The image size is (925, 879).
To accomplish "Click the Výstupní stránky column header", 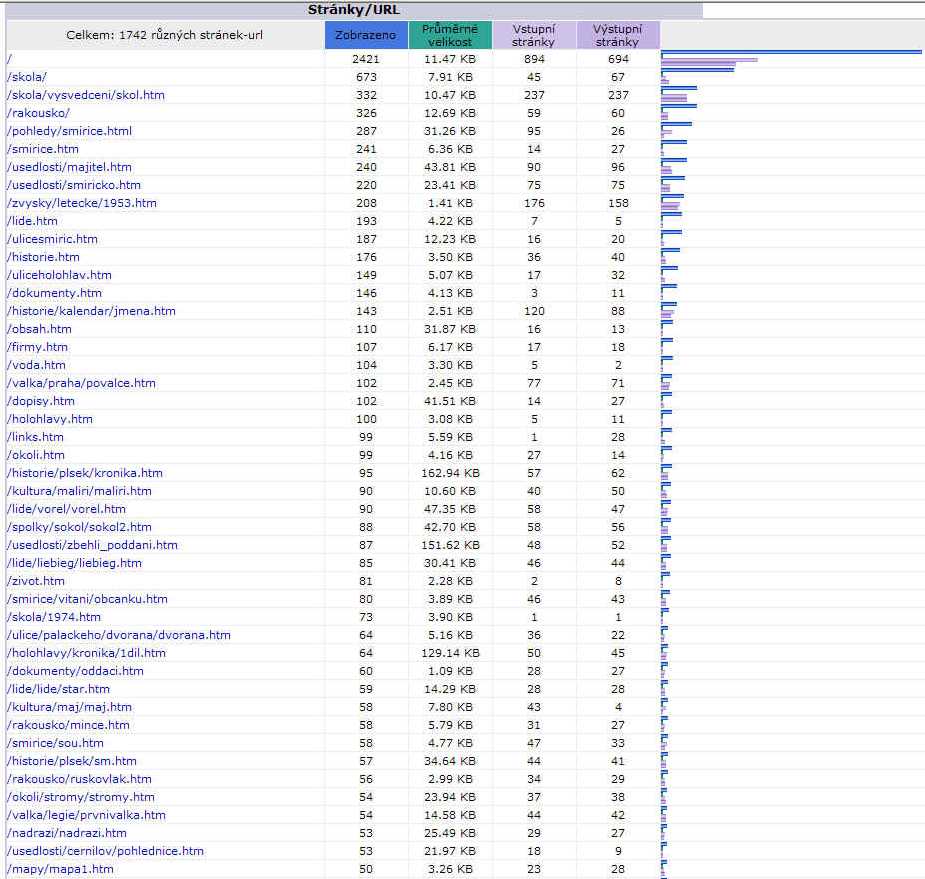I will point(618,35).
